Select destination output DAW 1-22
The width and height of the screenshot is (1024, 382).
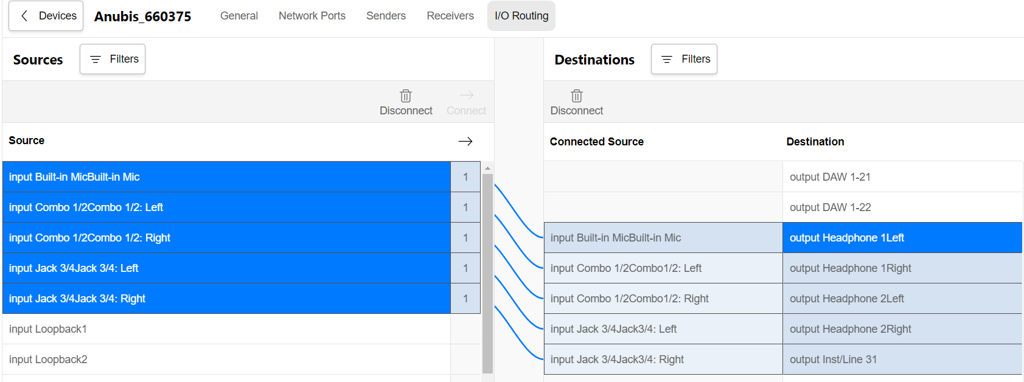click(903, 208)
